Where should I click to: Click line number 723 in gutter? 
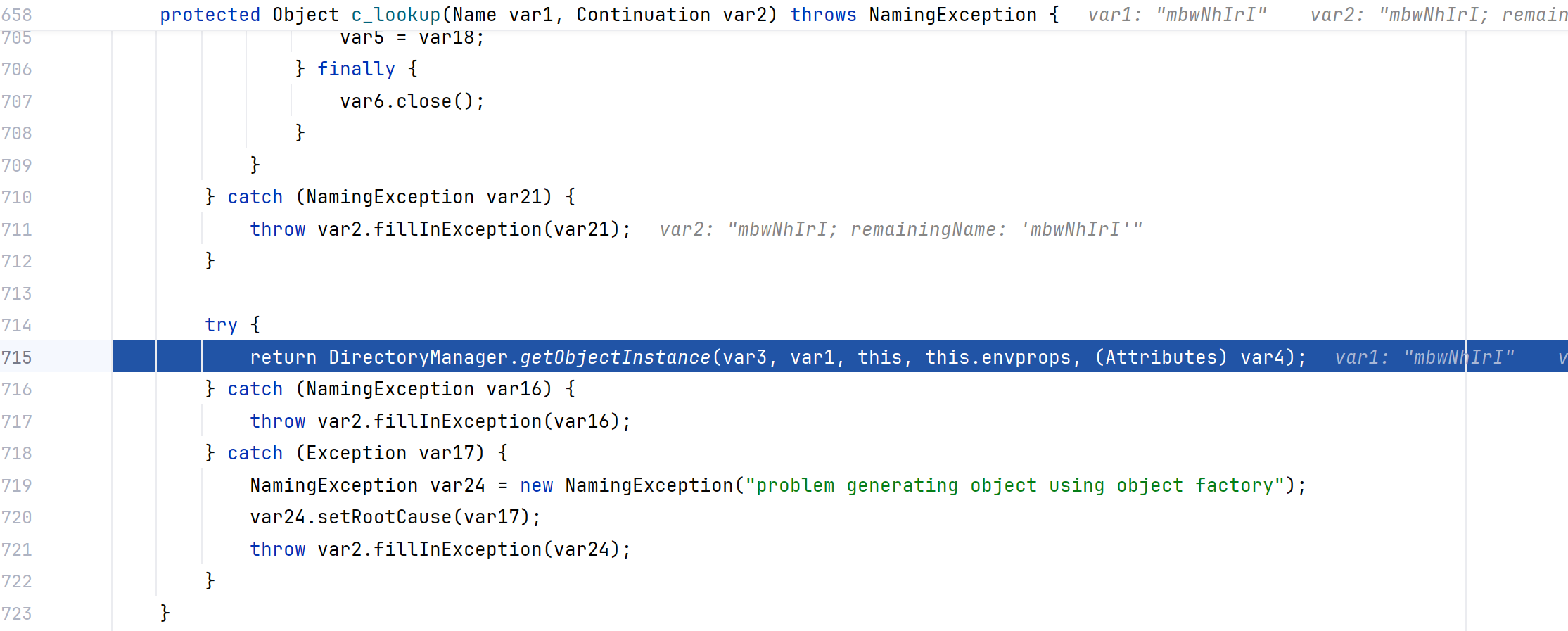[x=17, y=613]
